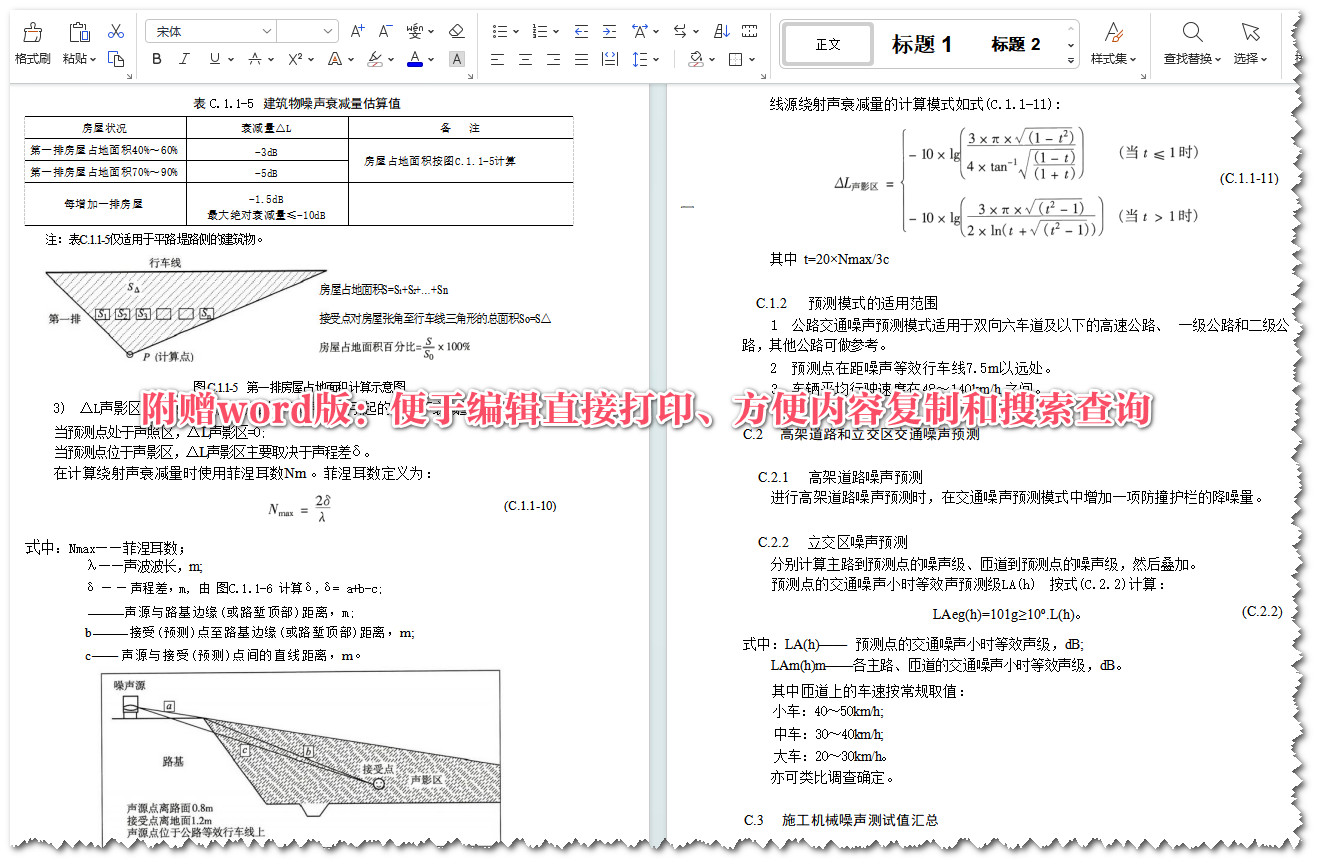Open the font name dropdown showing 宋体

tap(268, 31)
